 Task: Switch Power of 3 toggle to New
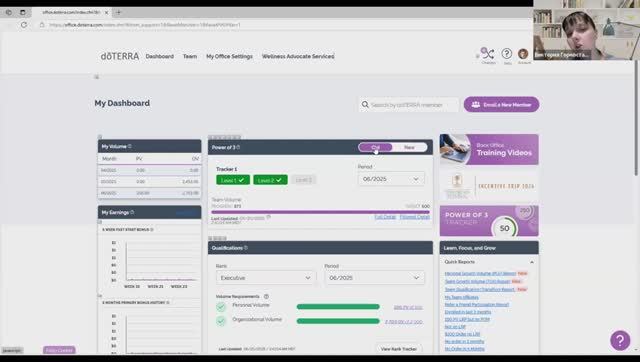pos(409,147)
